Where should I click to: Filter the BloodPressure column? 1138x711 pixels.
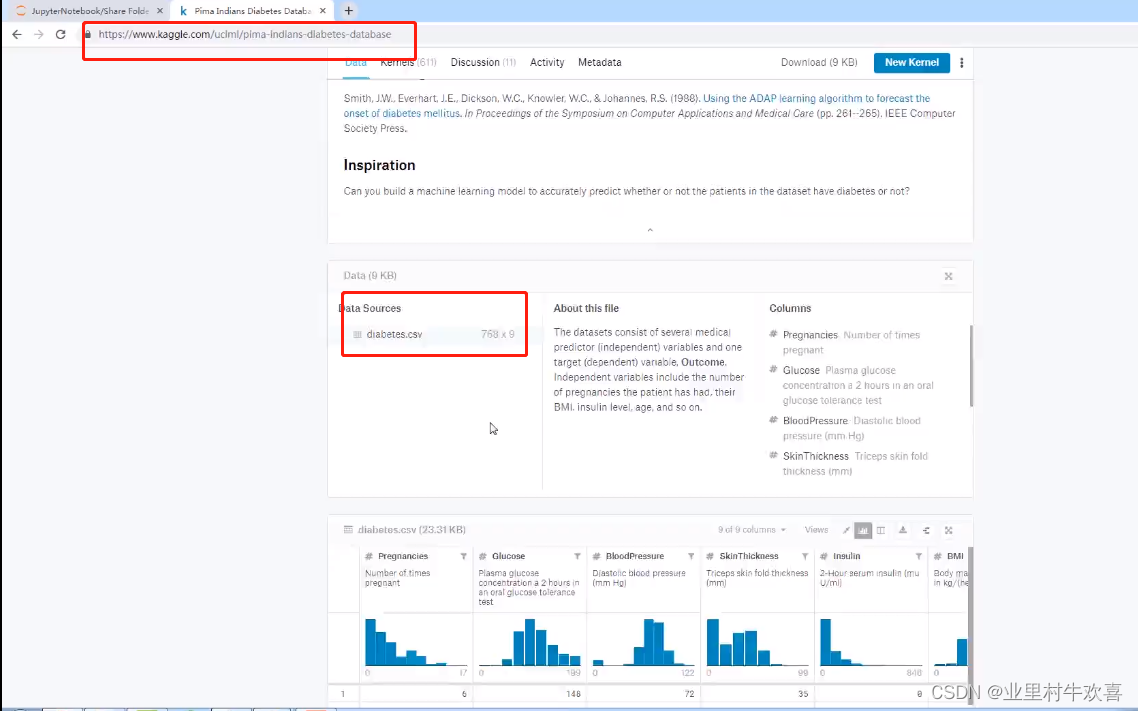[x=691, y=556]
